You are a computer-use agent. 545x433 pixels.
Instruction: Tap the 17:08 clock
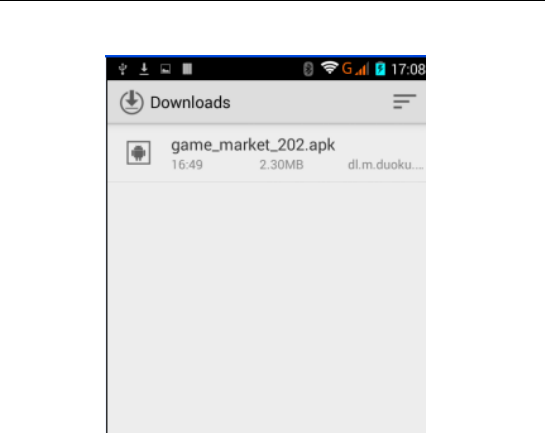tap(408, 69)
